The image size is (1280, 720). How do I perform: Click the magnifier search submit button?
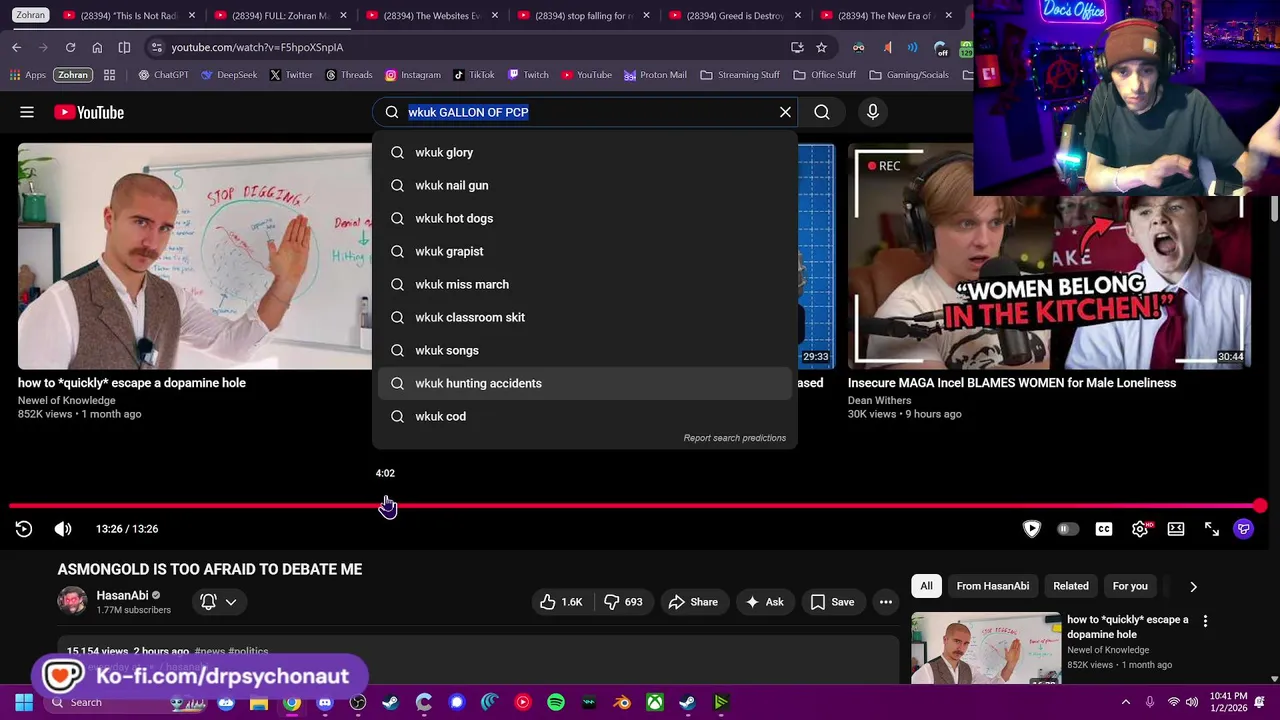tap(822, 112)
